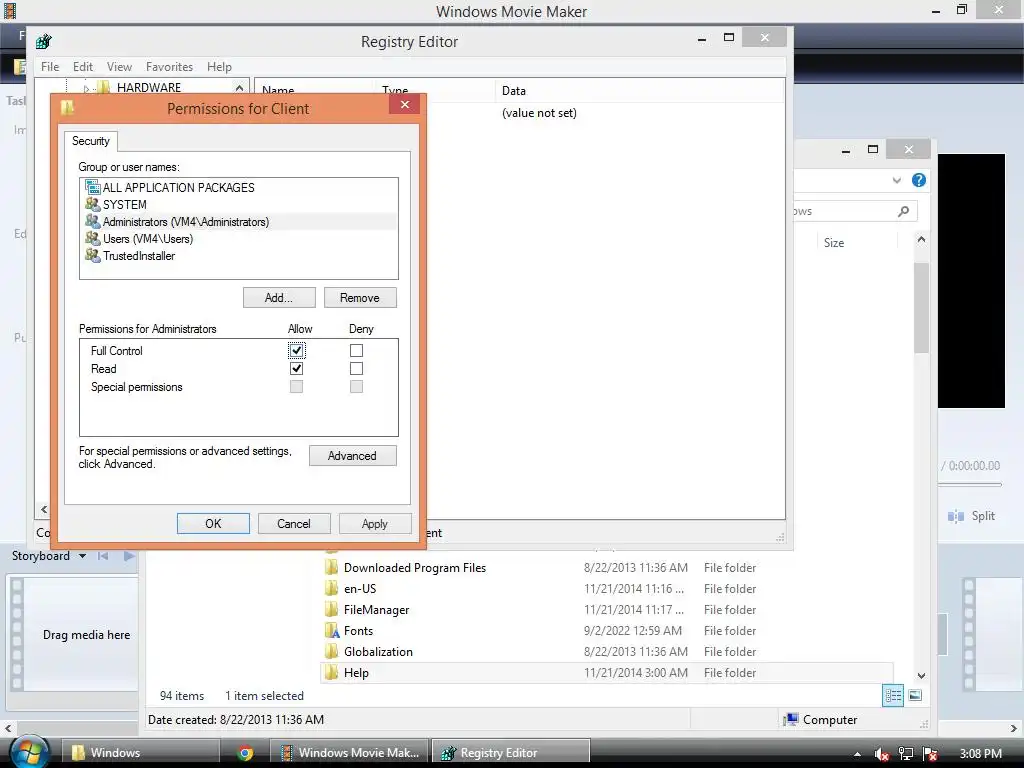Select the Security tab
Viewport: 1024px width, 768px height.
pyautogui.click(x=91, y=141)
